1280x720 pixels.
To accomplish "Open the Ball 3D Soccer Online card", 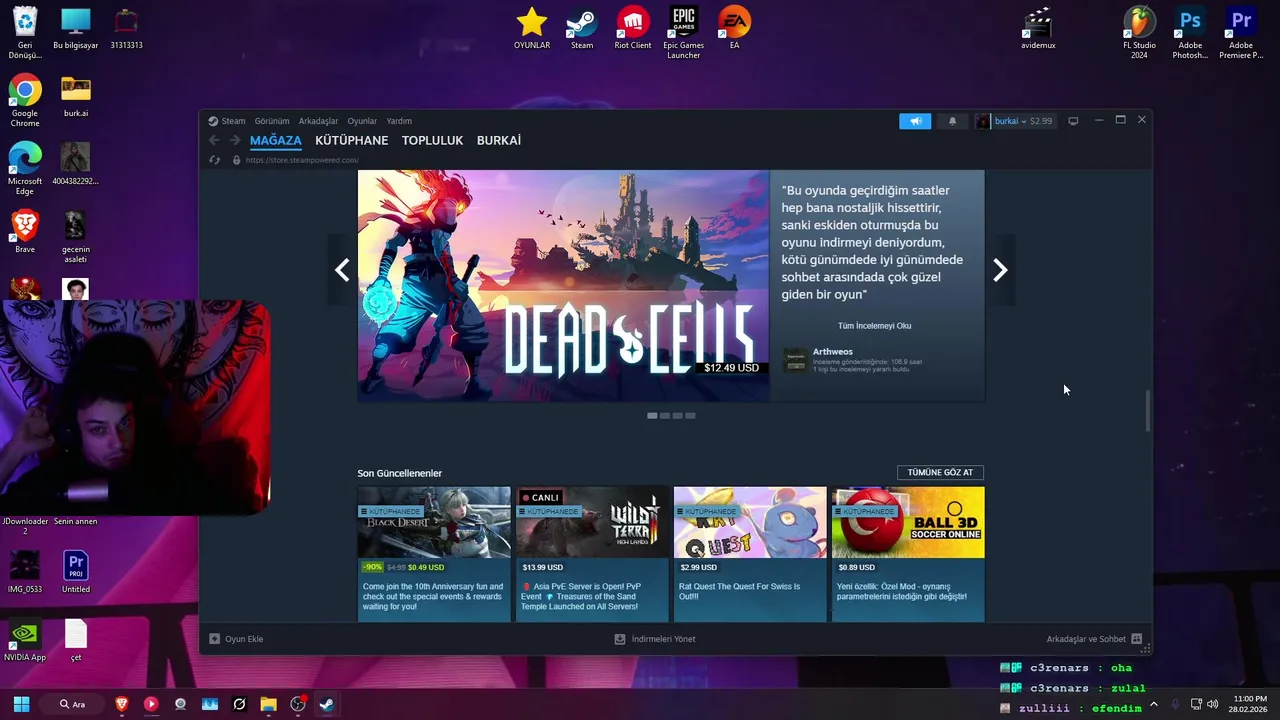I will pyautogui.click(x=908, y=554).
